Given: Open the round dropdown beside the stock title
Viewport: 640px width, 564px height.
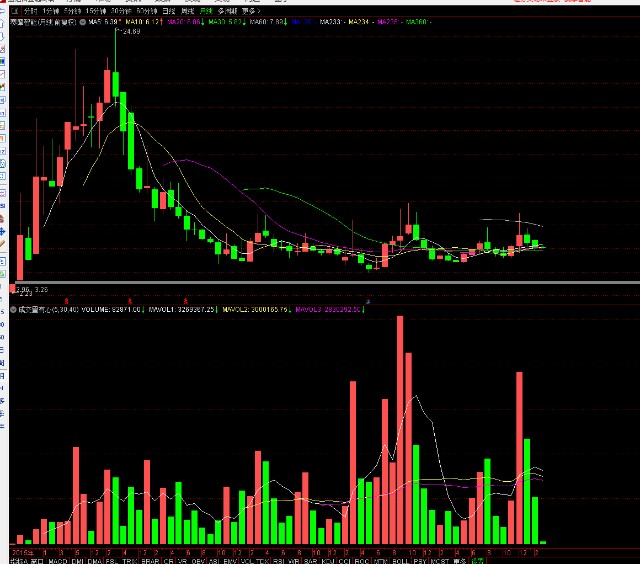Looking at the screenshot, I should (x=83, y=22).
